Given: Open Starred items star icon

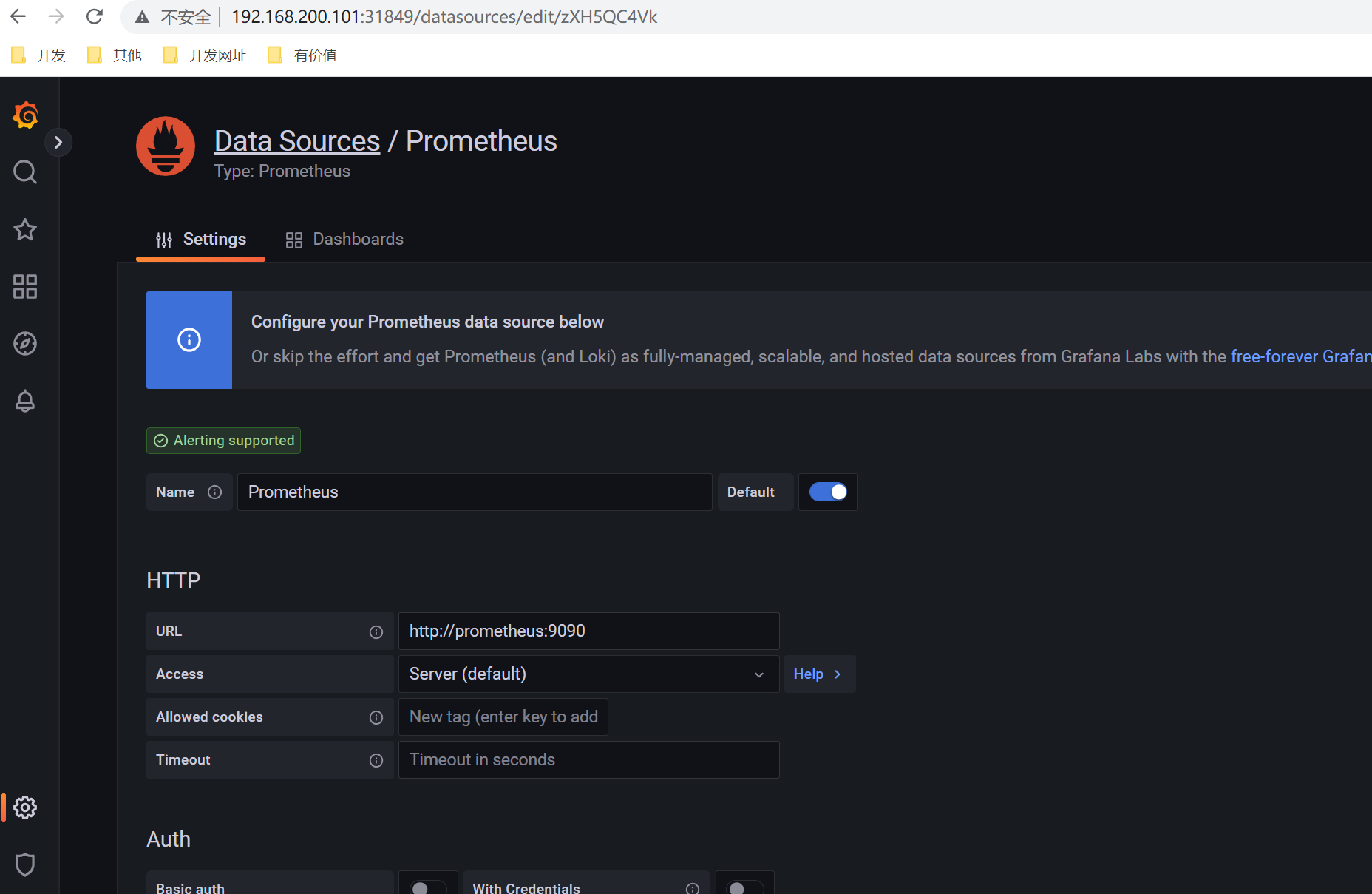Looking at the screenshot, I should tap(25, 229).
